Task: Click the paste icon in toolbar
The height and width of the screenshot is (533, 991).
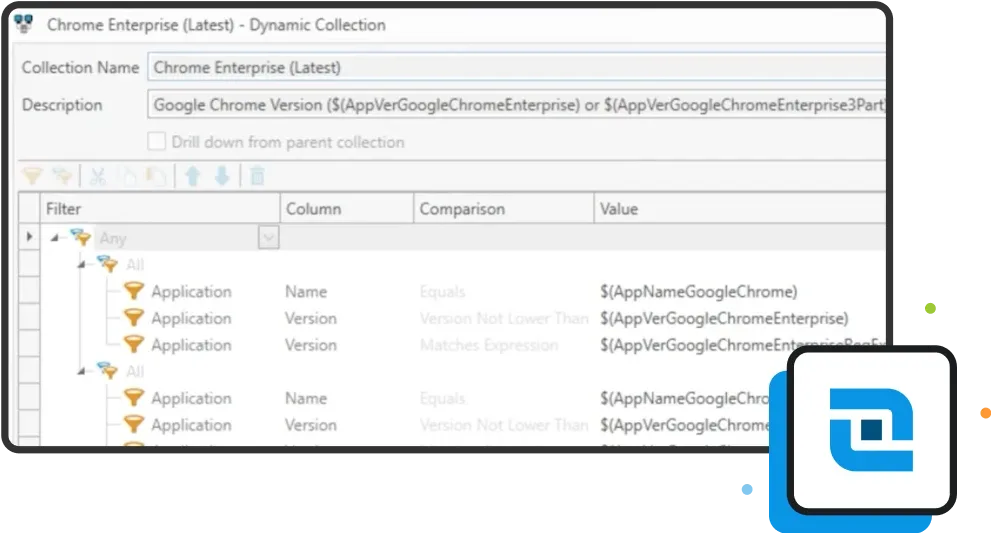Action: click(155, 176)
